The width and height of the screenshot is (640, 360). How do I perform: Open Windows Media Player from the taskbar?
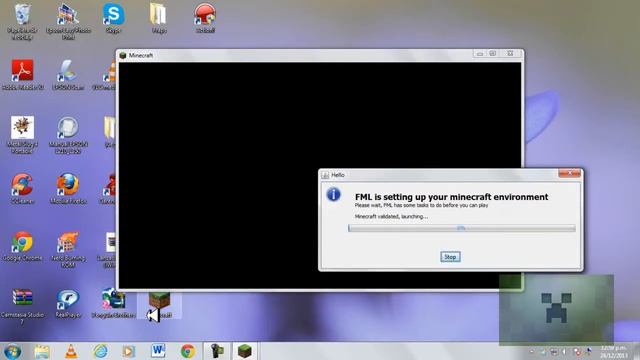tap(129, 351)
